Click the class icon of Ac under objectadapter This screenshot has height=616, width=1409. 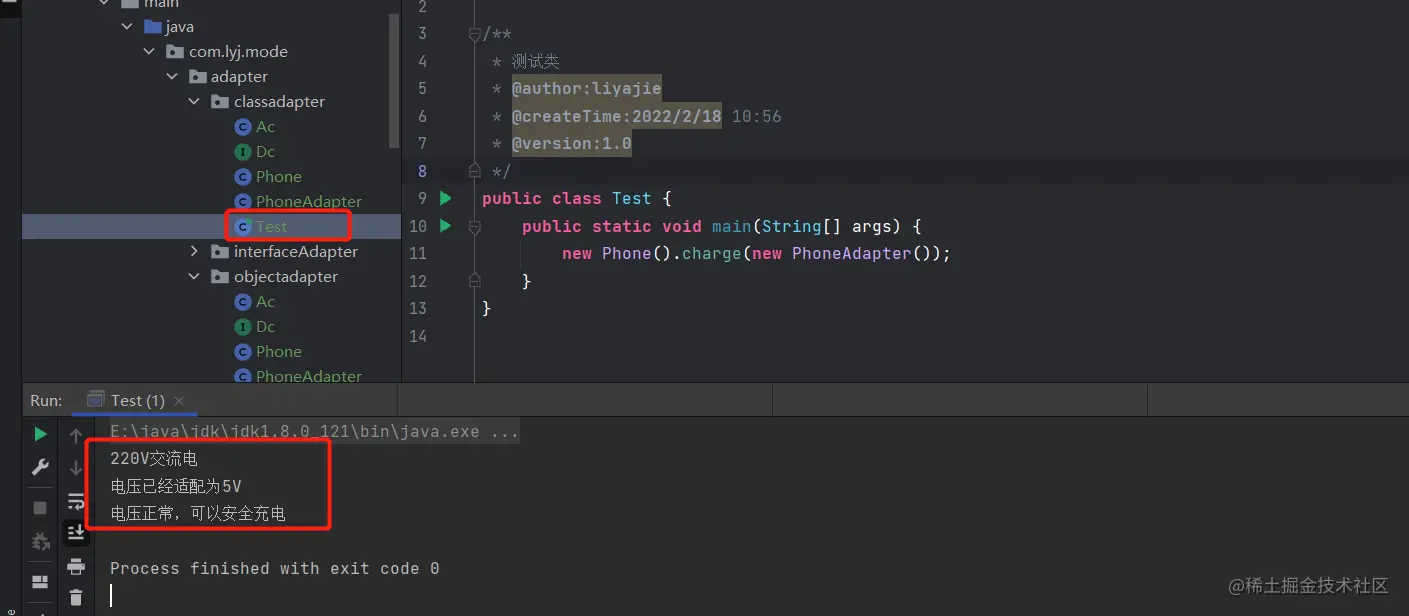click(x=242, y=302)
